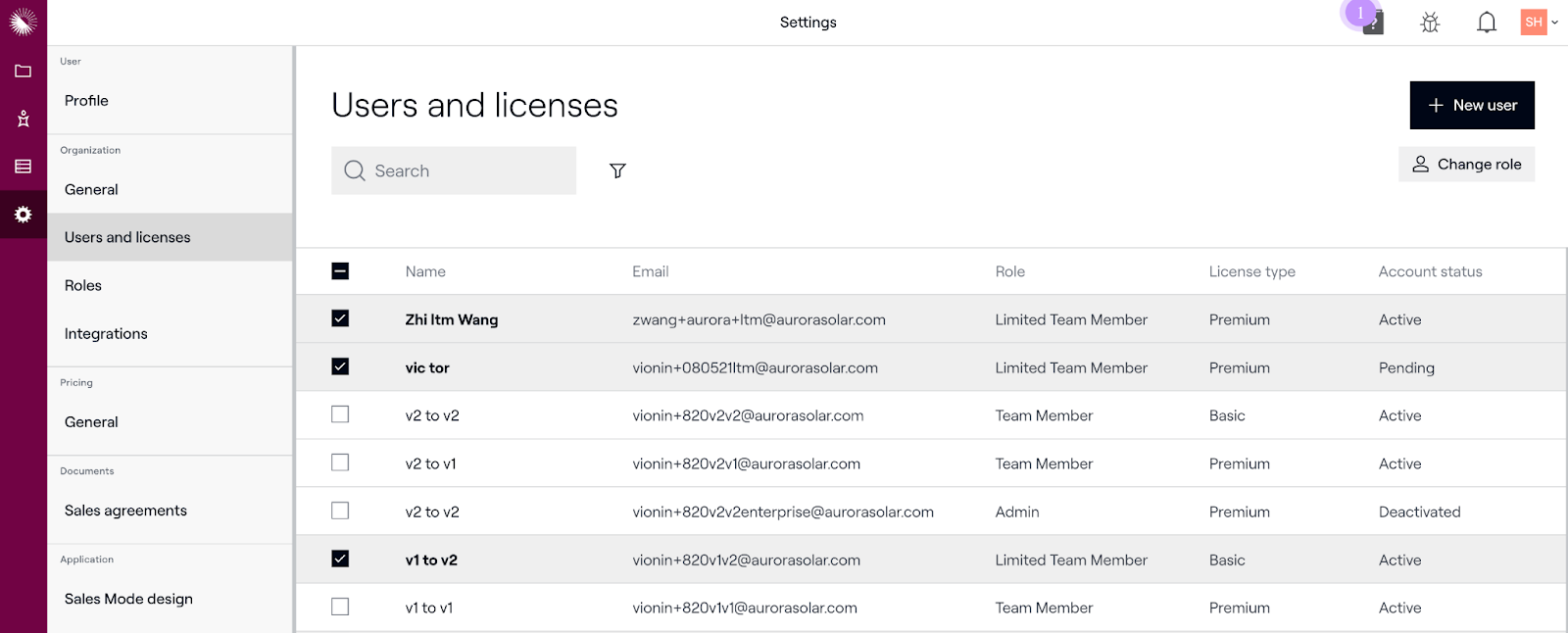Select the Admin user row checkbox

coord(340,511)
